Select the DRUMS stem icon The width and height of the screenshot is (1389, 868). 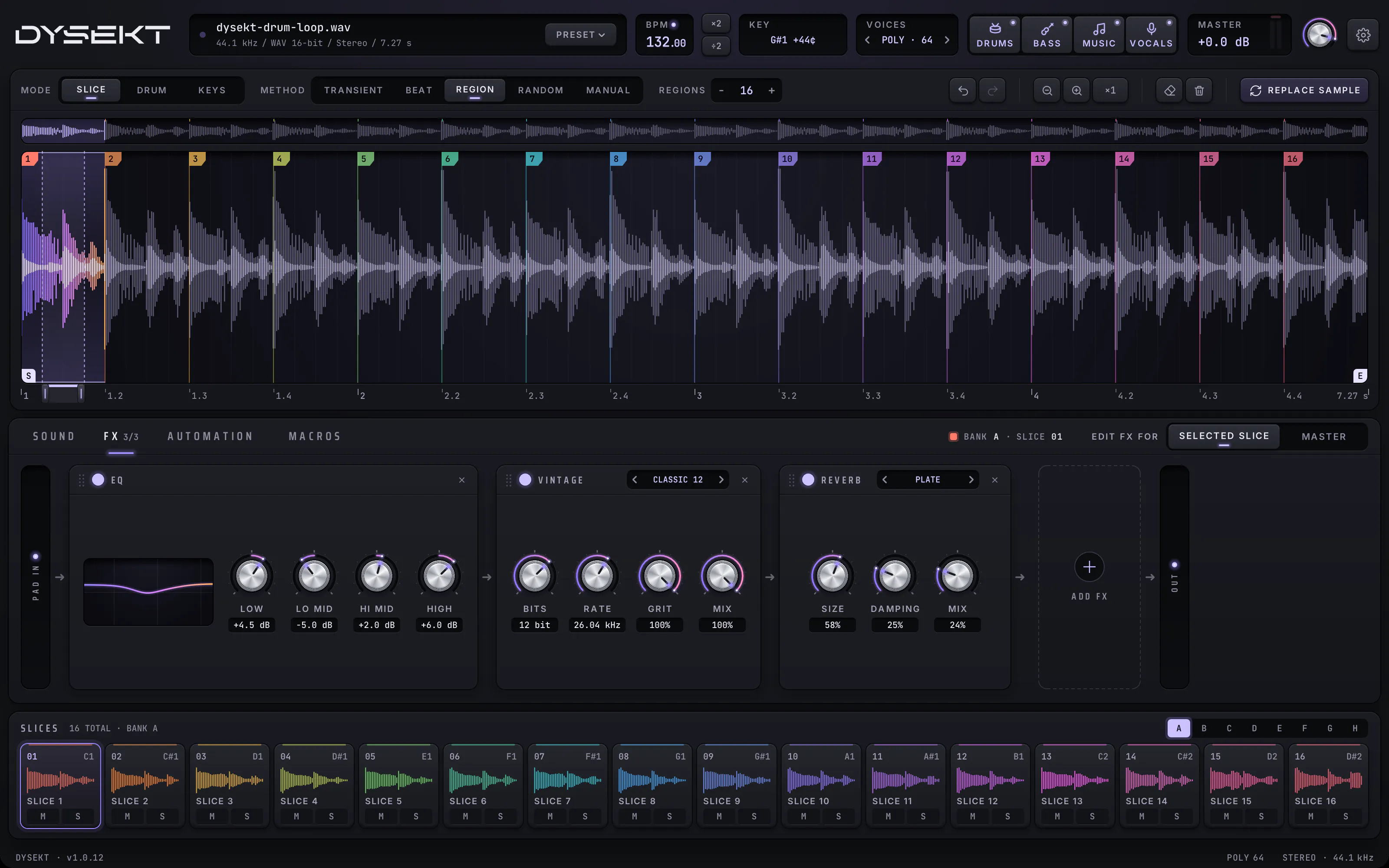pos(995,35)
